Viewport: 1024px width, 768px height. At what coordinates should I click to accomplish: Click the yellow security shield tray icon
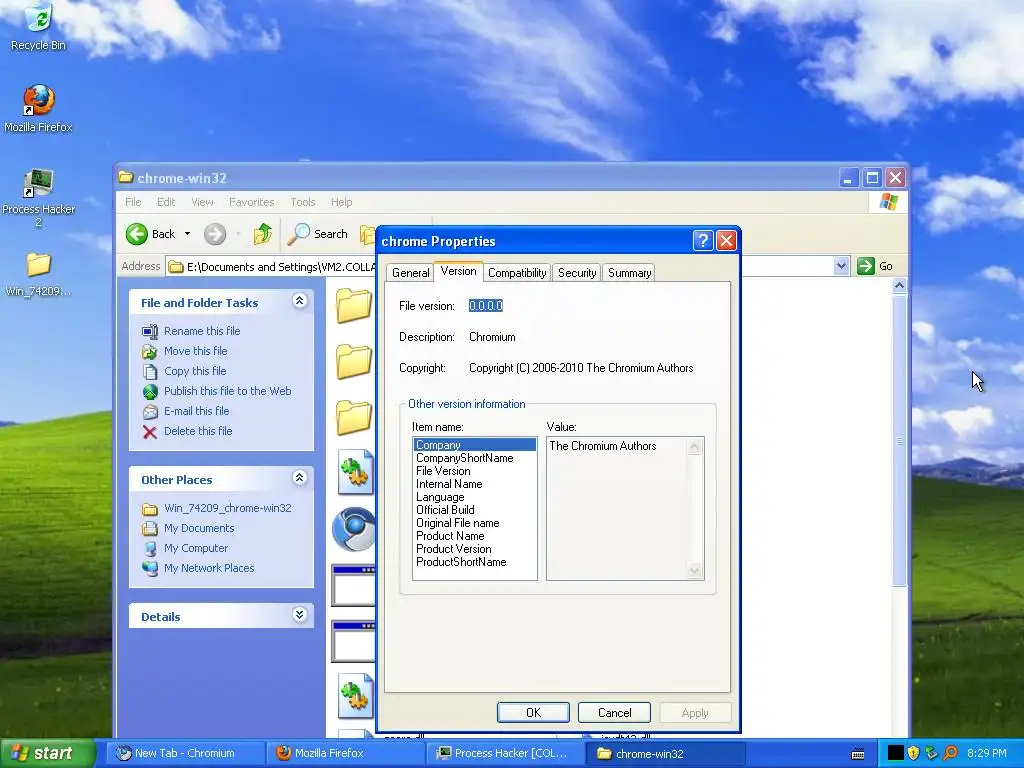[x=913, y=753]
